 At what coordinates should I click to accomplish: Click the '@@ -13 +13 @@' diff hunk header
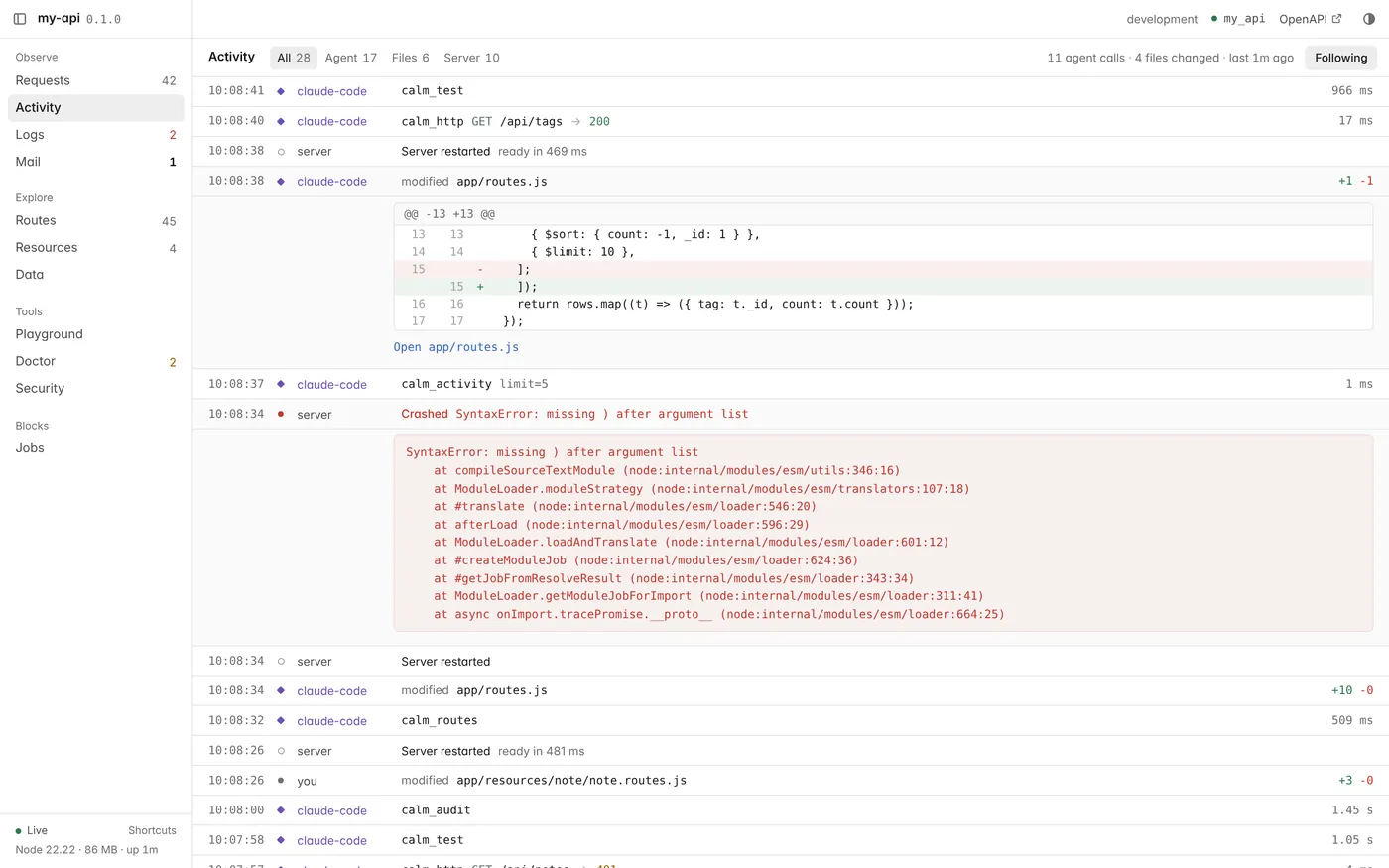pyautogui.click(x=449, y=214)
